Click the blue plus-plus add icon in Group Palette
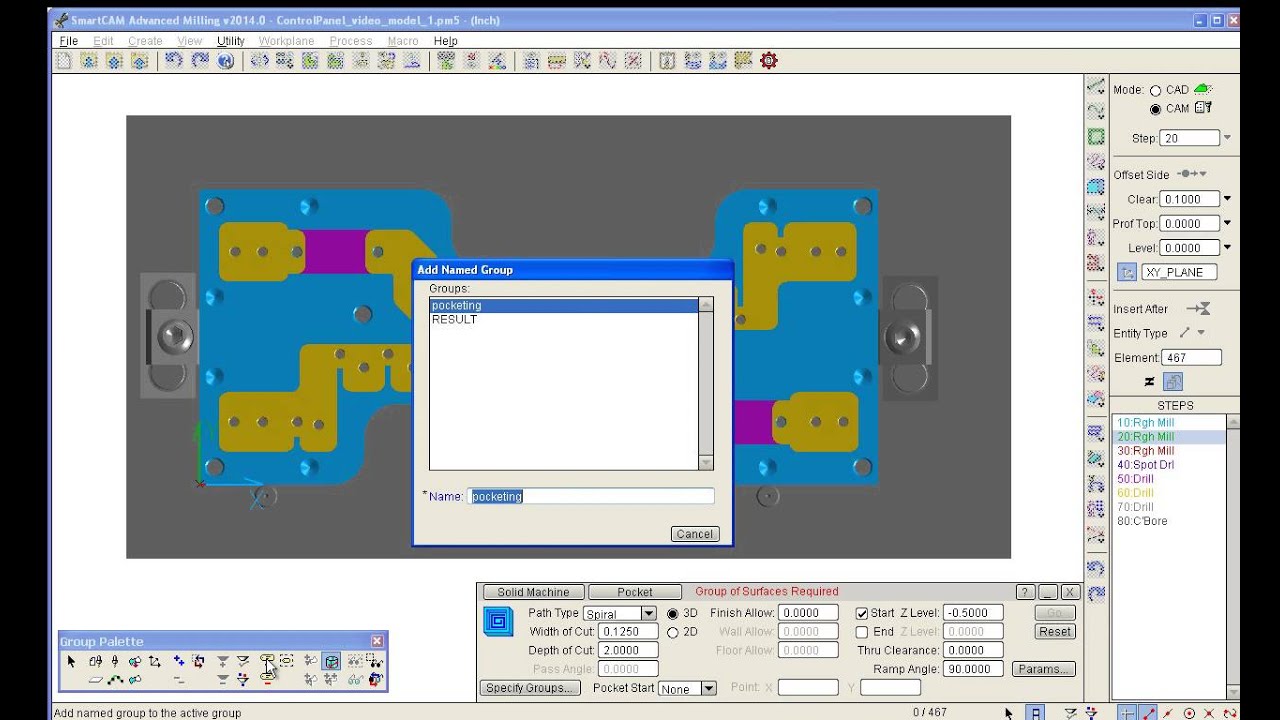The width and height of the screenshot is (1280, 720). point(179,661)
